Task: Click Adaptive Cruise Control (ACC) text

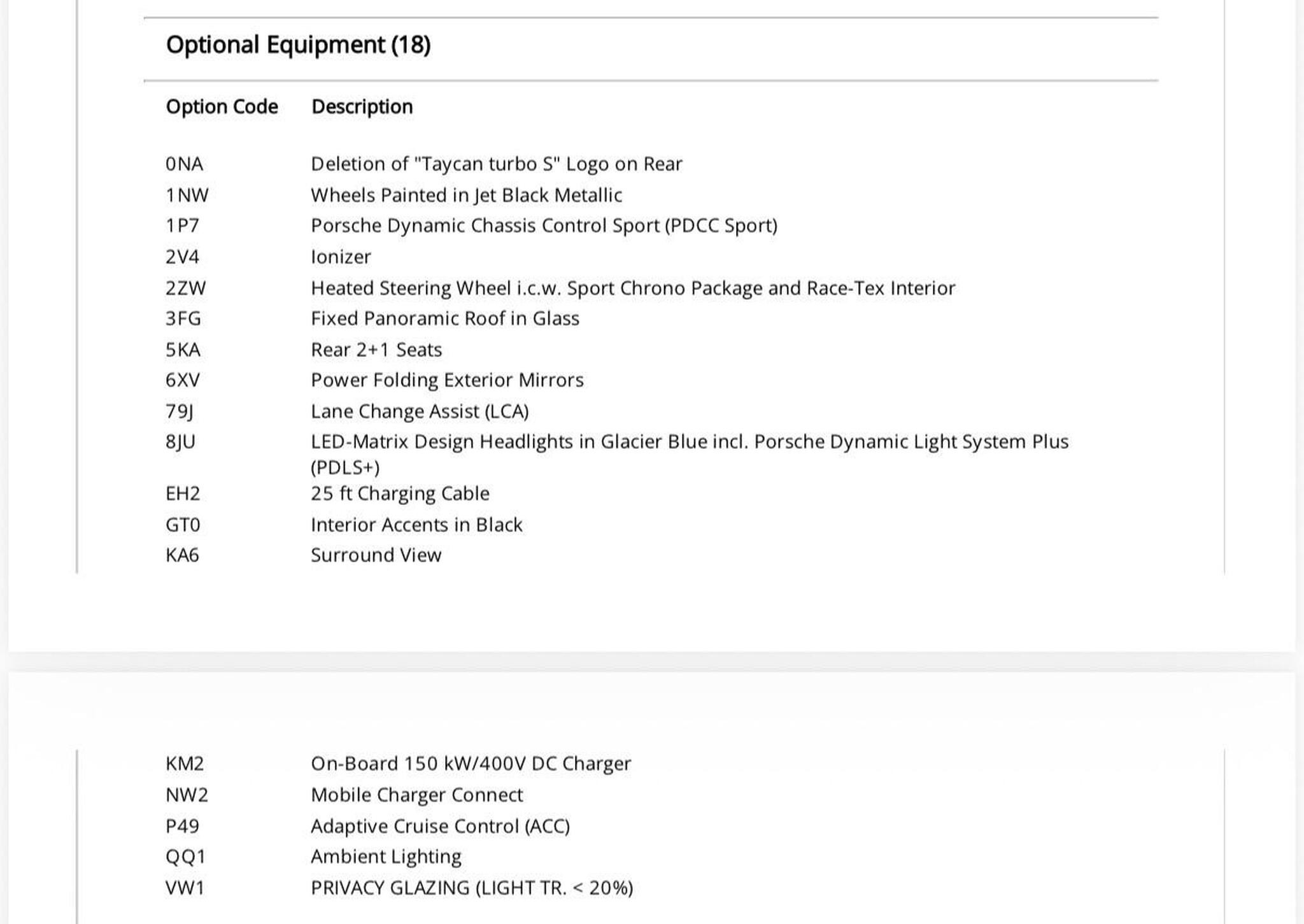Action: click(440, 826)
